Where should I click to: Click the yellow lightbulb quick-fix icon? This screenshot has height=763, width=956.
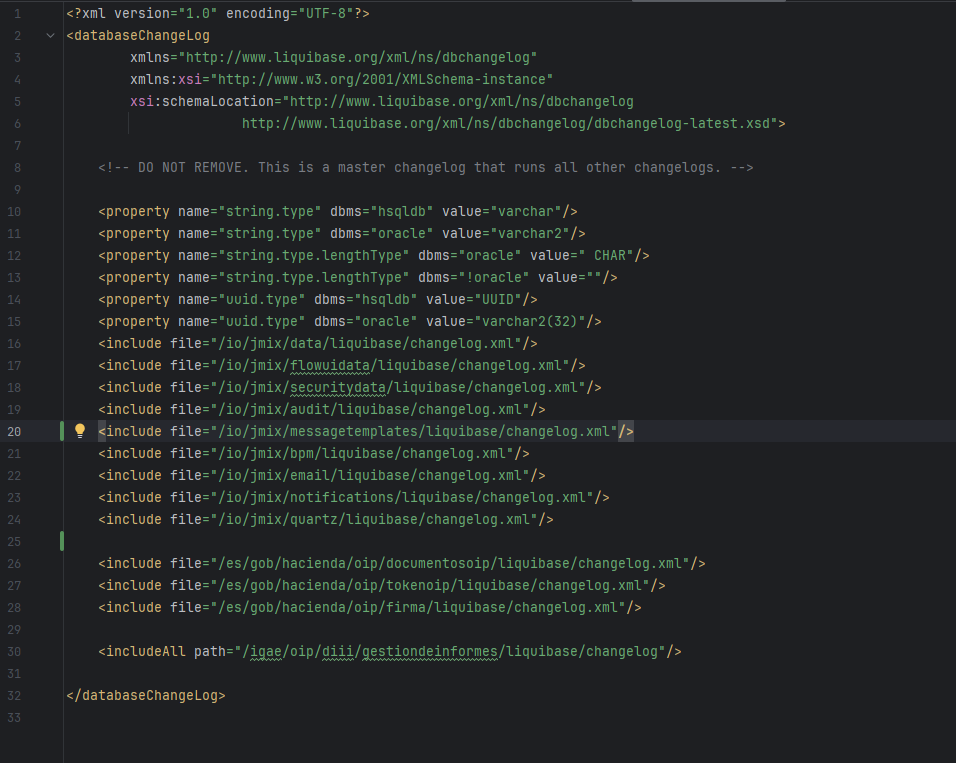click(81, 431)
